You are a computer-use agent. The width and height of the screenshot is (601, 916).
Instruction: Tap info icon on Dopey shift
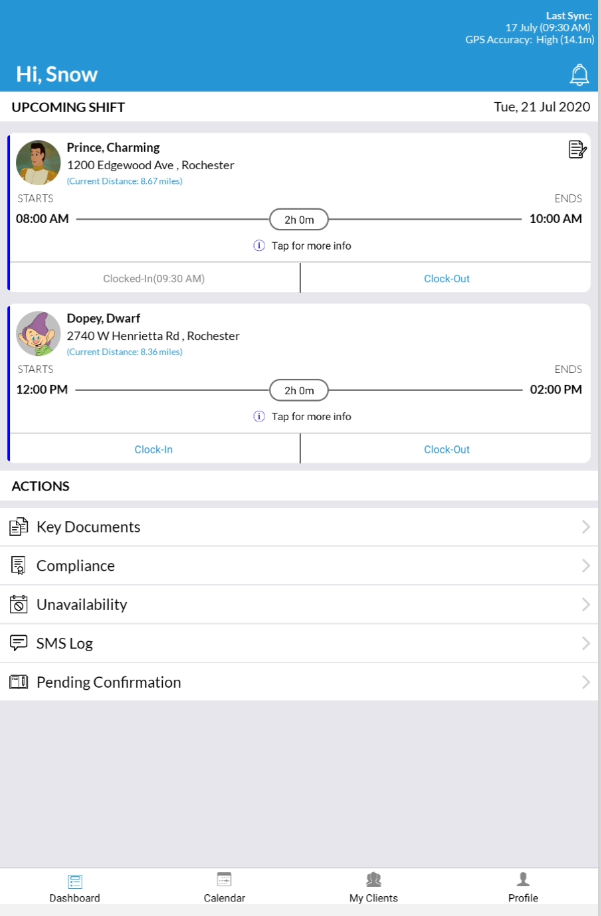[258, 417]
